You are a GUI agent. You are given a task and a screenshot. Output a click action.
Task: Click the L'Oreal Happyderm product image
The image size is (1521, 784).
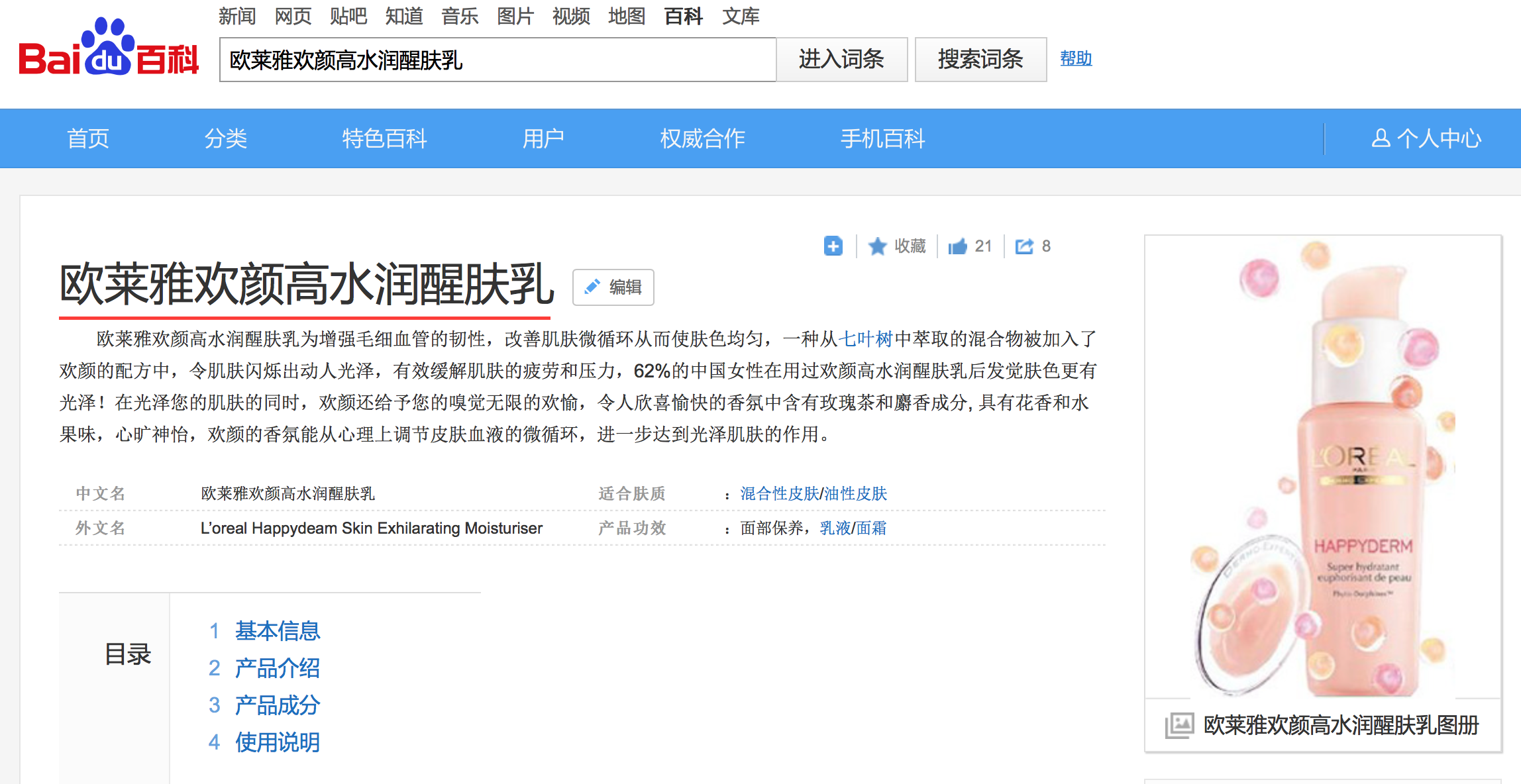pos(1323,467)
